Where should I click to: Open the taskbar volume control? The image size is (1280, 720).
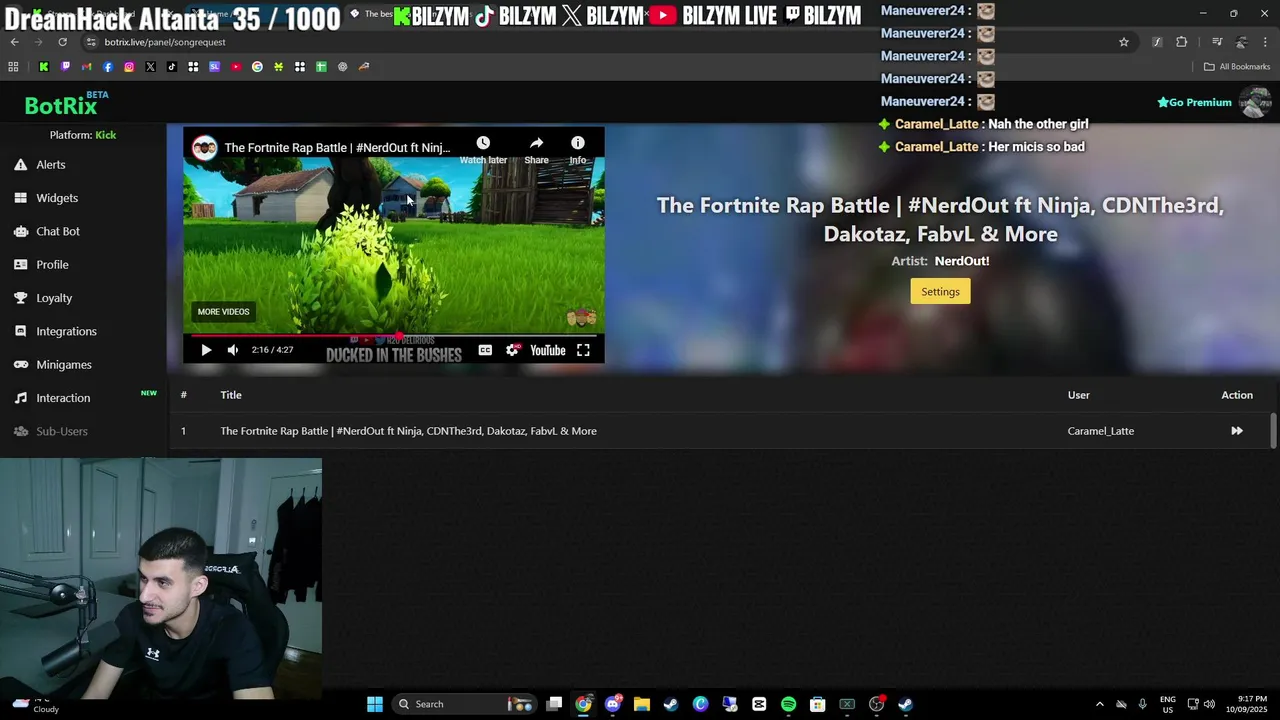point(1209,704)
